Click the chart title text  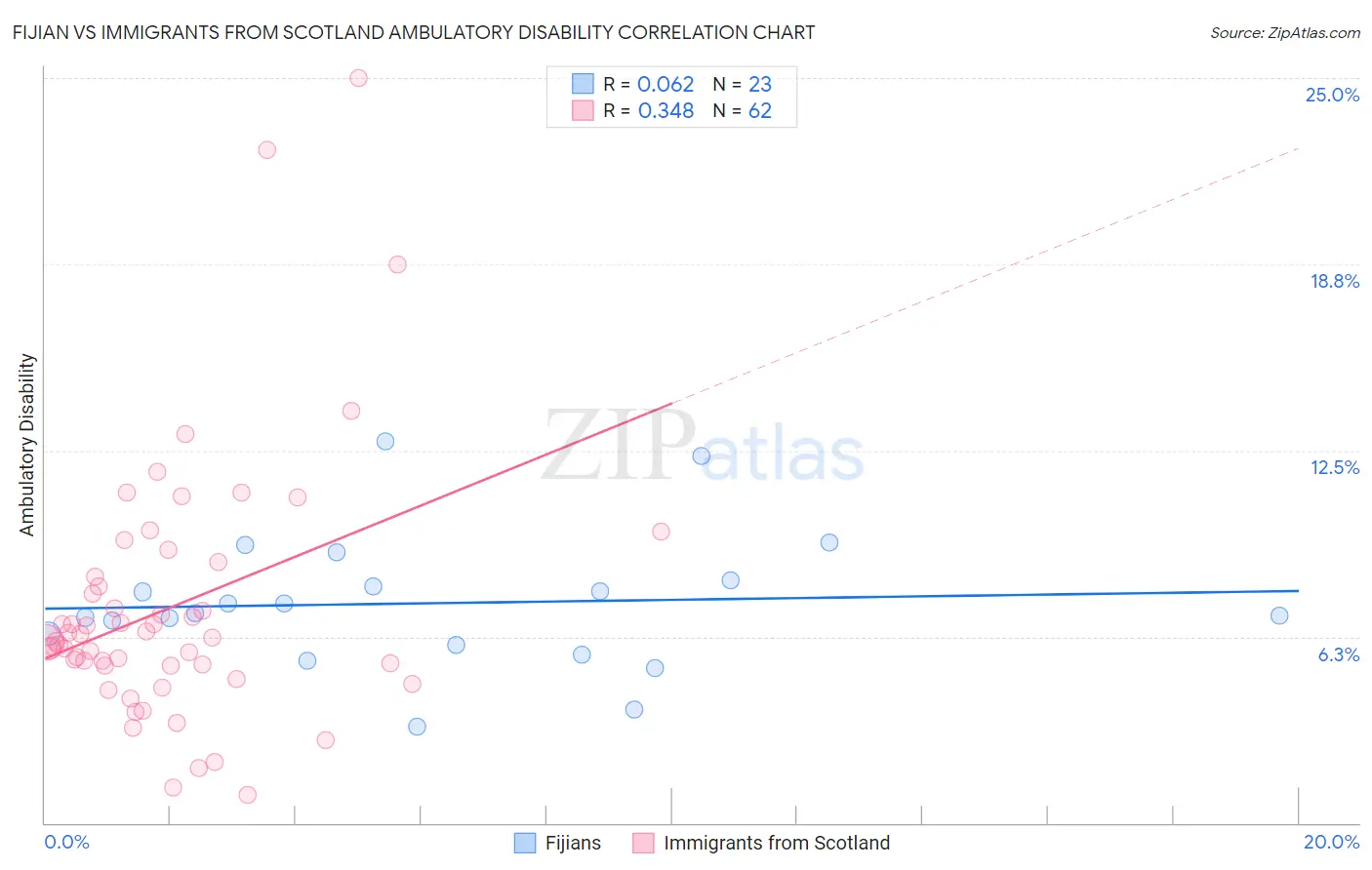pyautogui.click(x=414, y=32)
